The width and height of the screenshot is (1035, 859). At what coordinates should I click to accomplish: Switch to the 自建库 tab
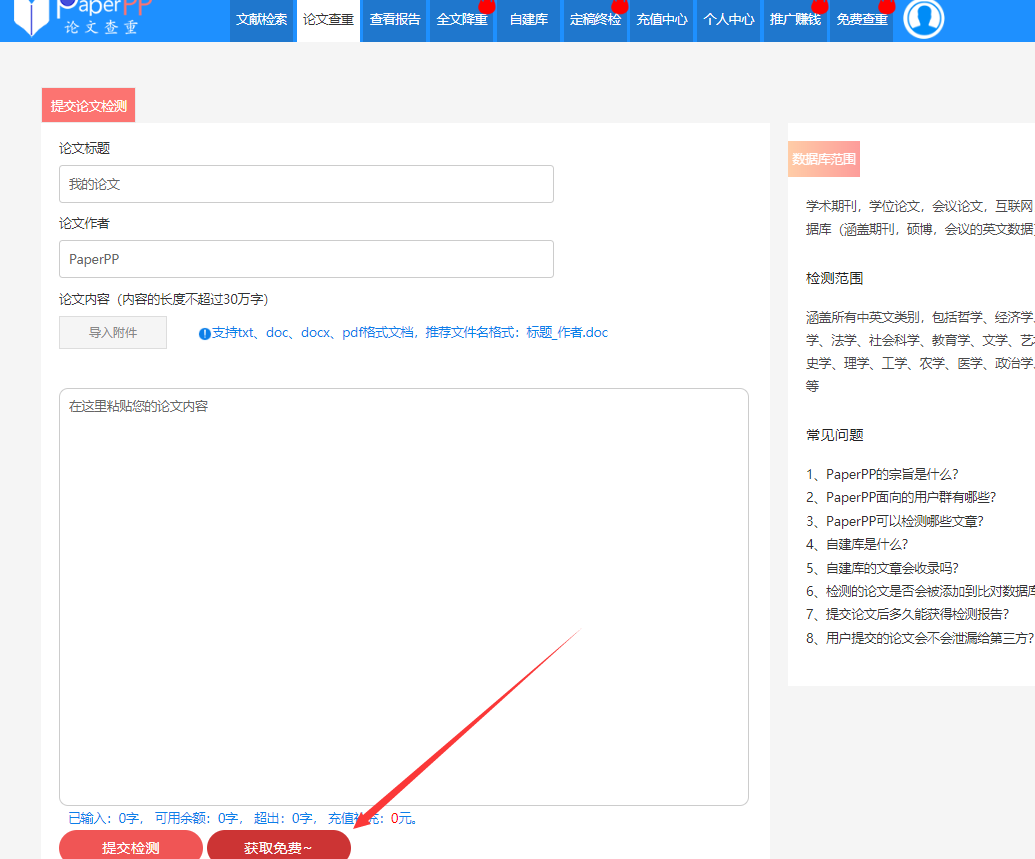coord(528,20)
